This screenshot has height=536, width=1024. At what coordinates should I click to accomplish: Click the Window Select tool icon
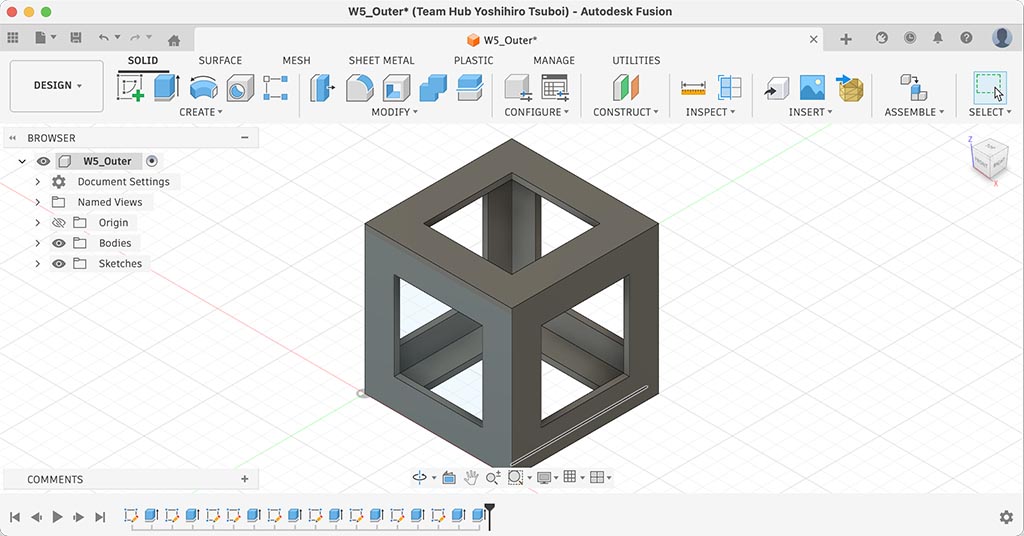tap(989, 87)
